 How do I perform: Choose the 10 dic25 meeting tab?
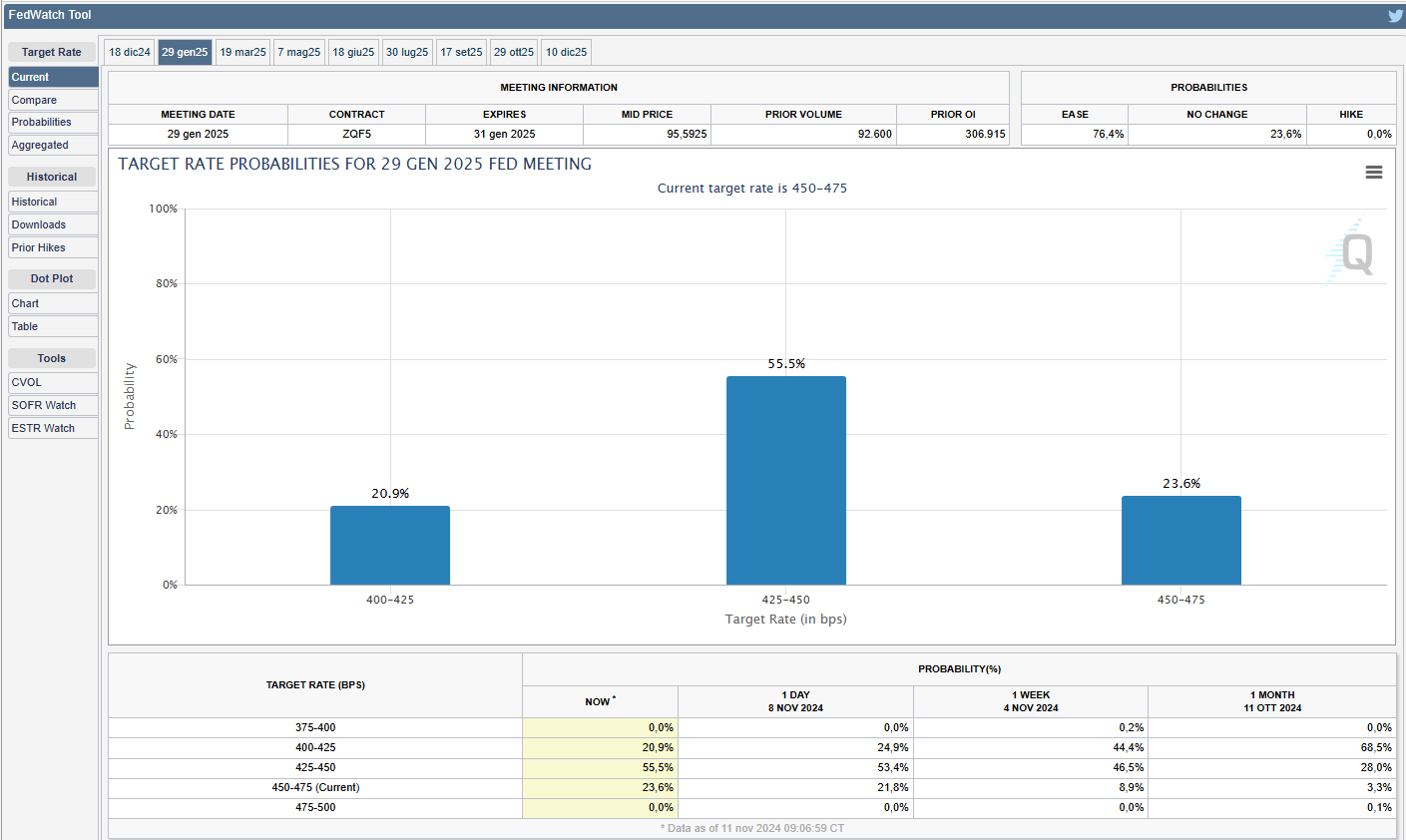click(x=567, y=52)
